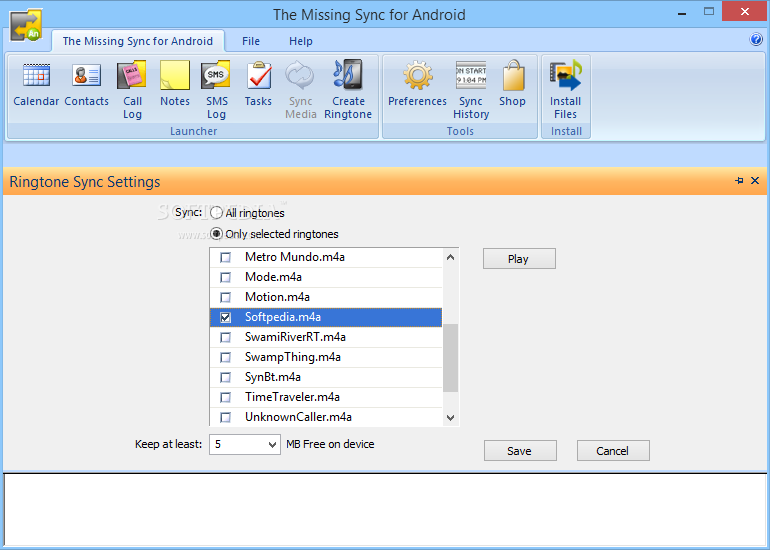770x550 pixels.
Task: Select the SynBt.m4a file name
Action: pyautogui.click(x=273, y=377)
